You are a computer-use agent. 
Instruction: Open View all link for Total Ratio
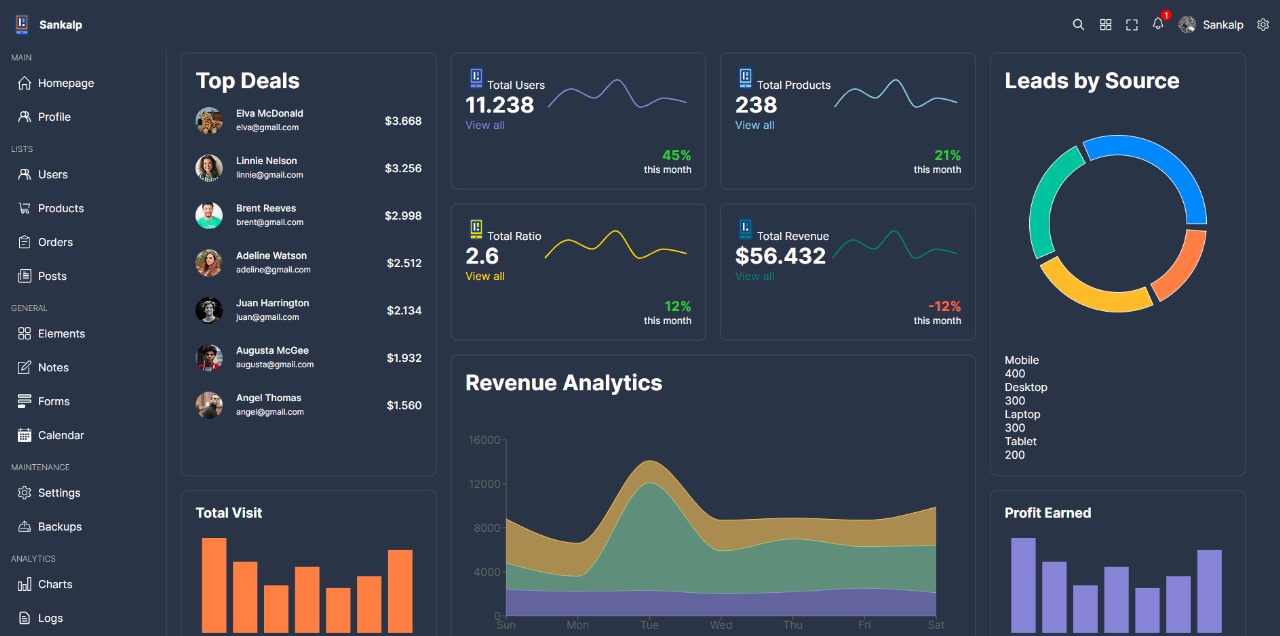click(x=485, y=277)
